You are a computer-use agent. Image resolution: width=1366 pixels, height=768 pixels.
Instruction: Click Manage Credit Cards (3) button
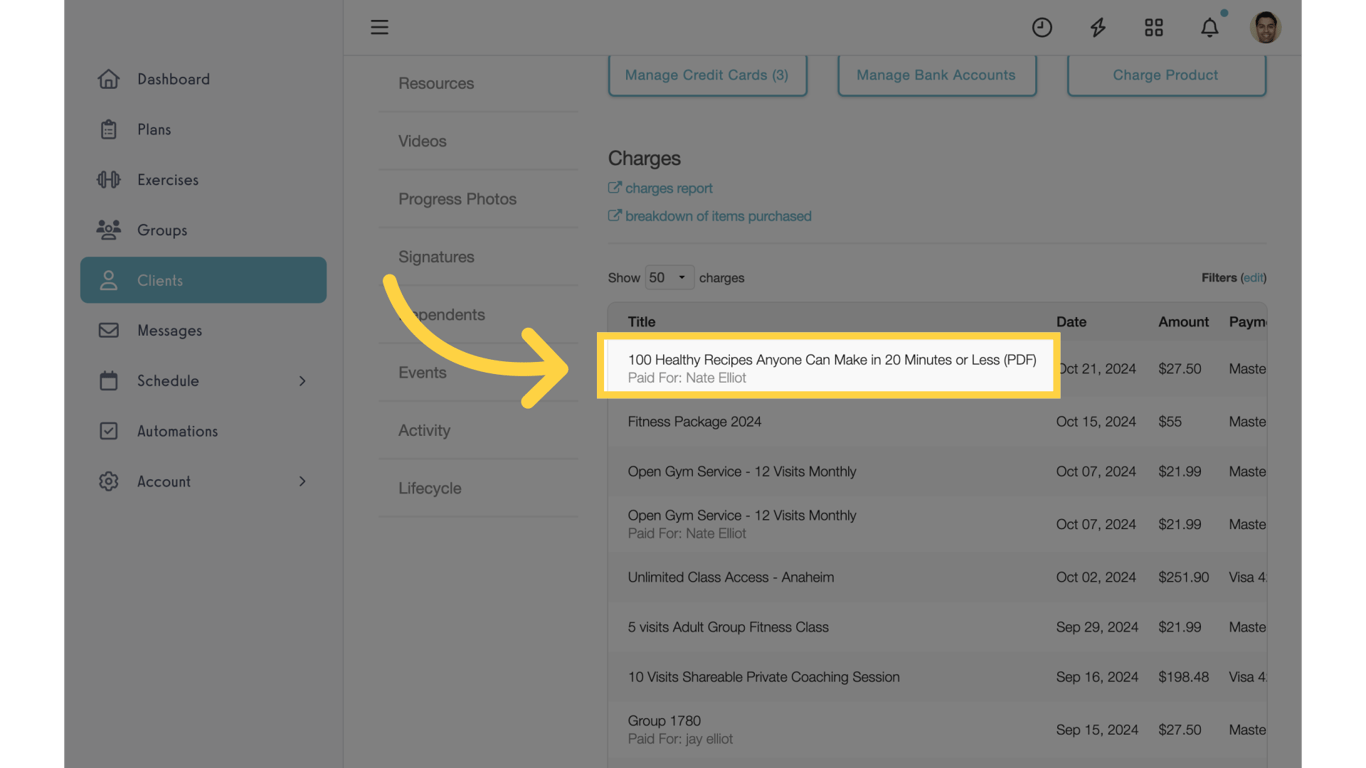707,75
